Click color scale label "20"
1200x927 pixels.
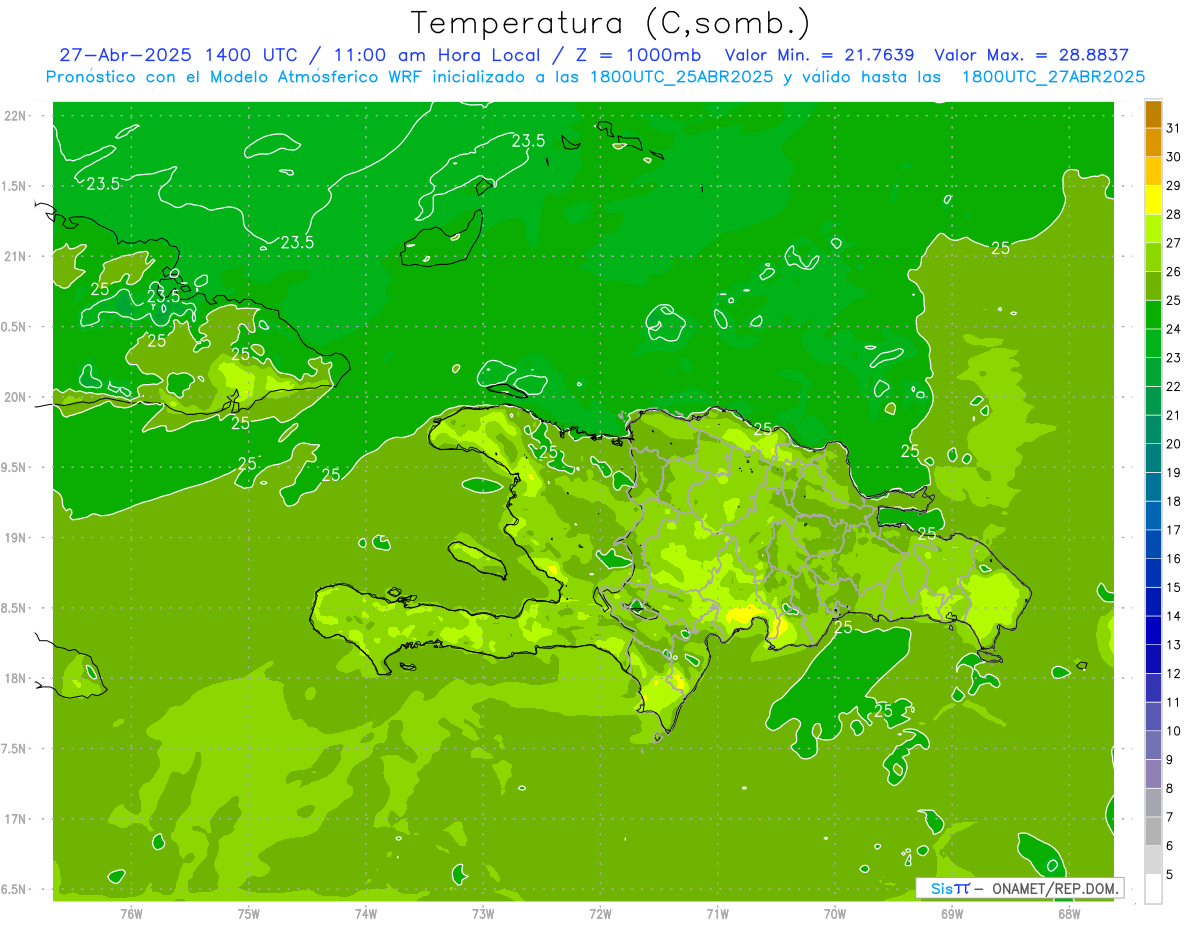coord(1174,444)
